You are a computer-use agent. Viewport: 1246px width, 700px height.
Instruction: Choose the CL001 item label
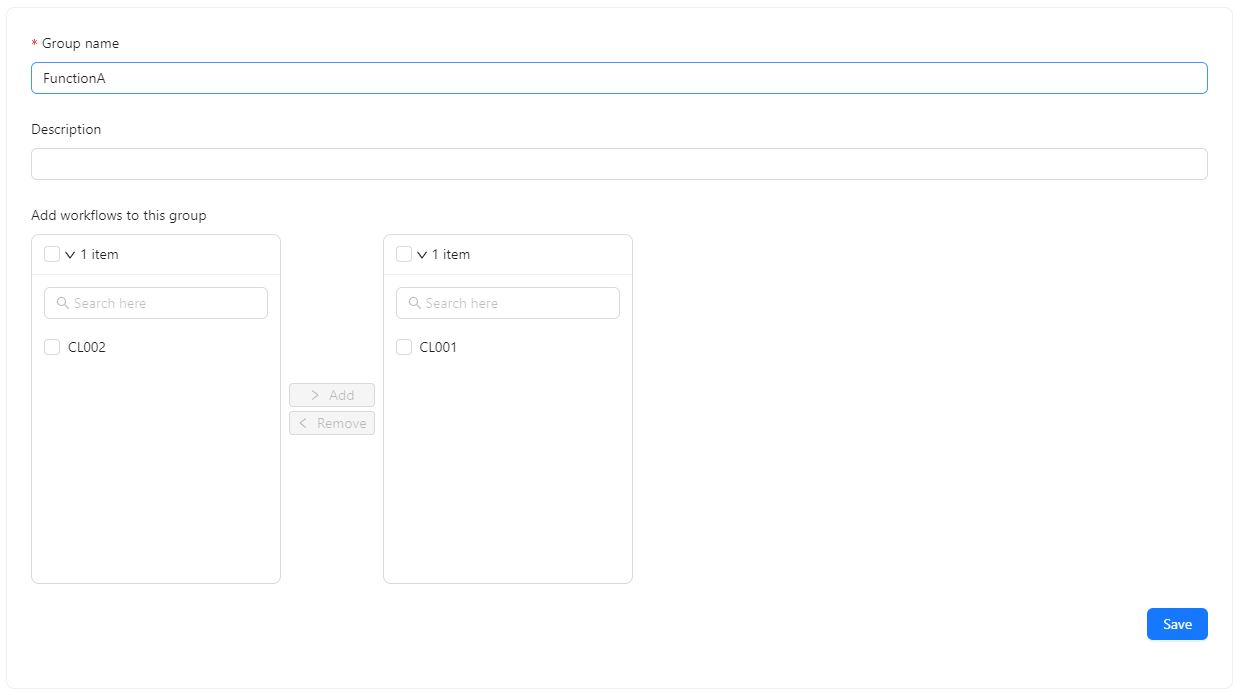[438, 347]
